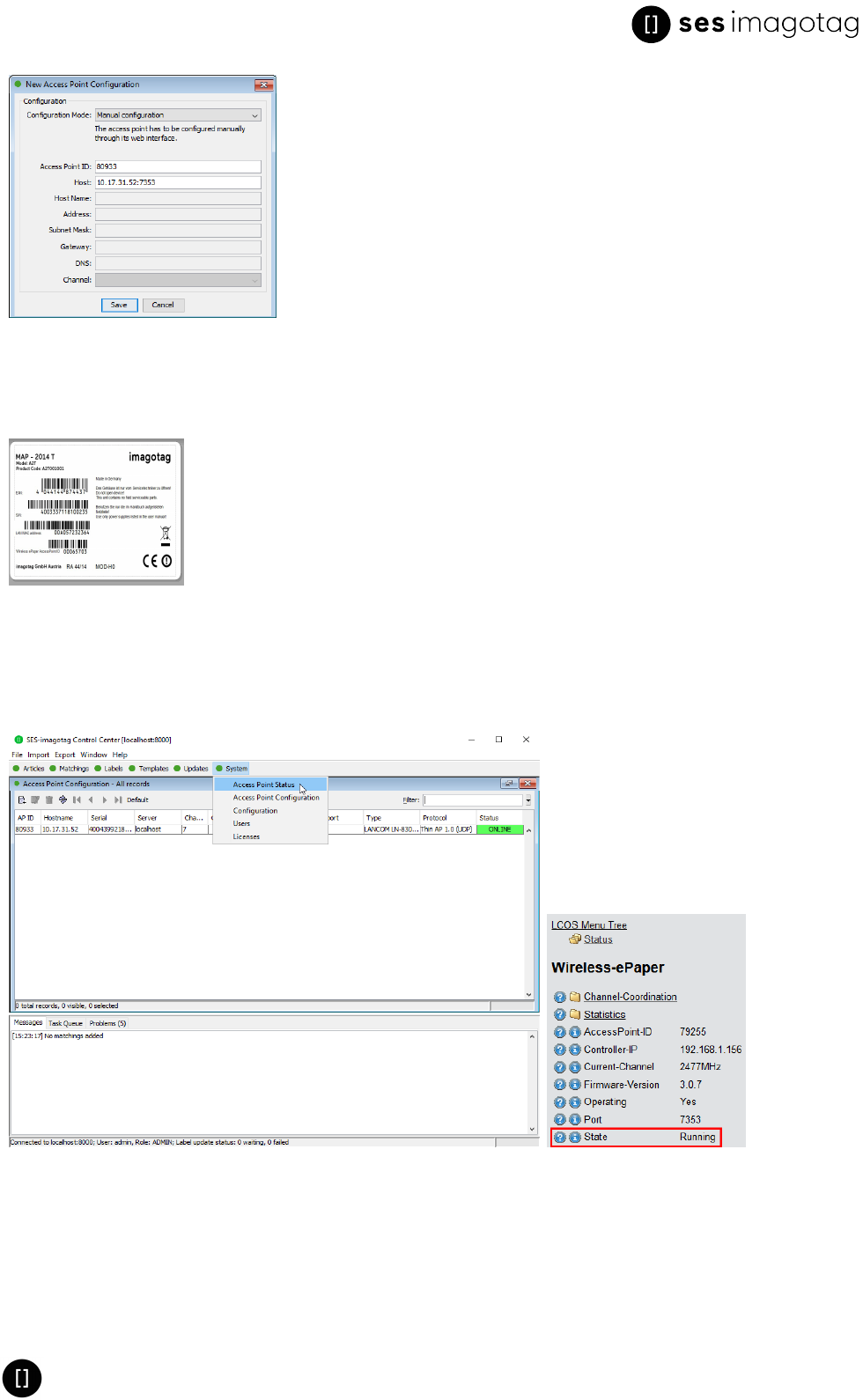Open the Statistics link
This screenshot has width=863, height=1400.
pos(605,1014)
